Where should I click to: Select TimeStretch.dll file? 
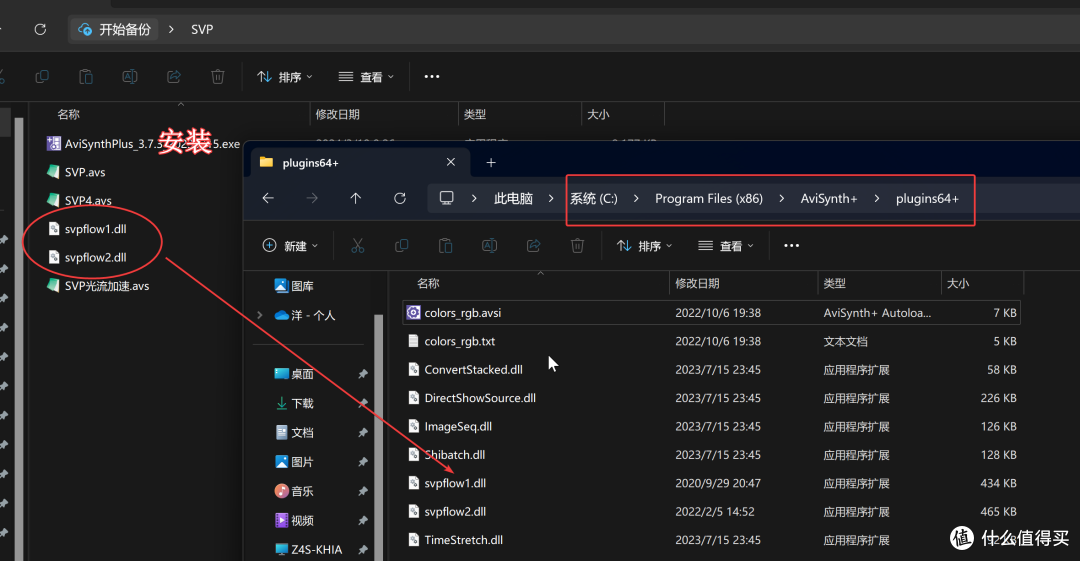[711, 540]
